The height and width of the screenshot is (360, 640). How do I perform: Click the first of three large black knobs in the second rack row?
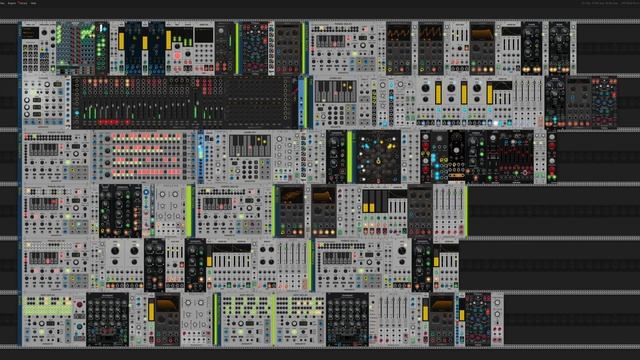(425, 88)
